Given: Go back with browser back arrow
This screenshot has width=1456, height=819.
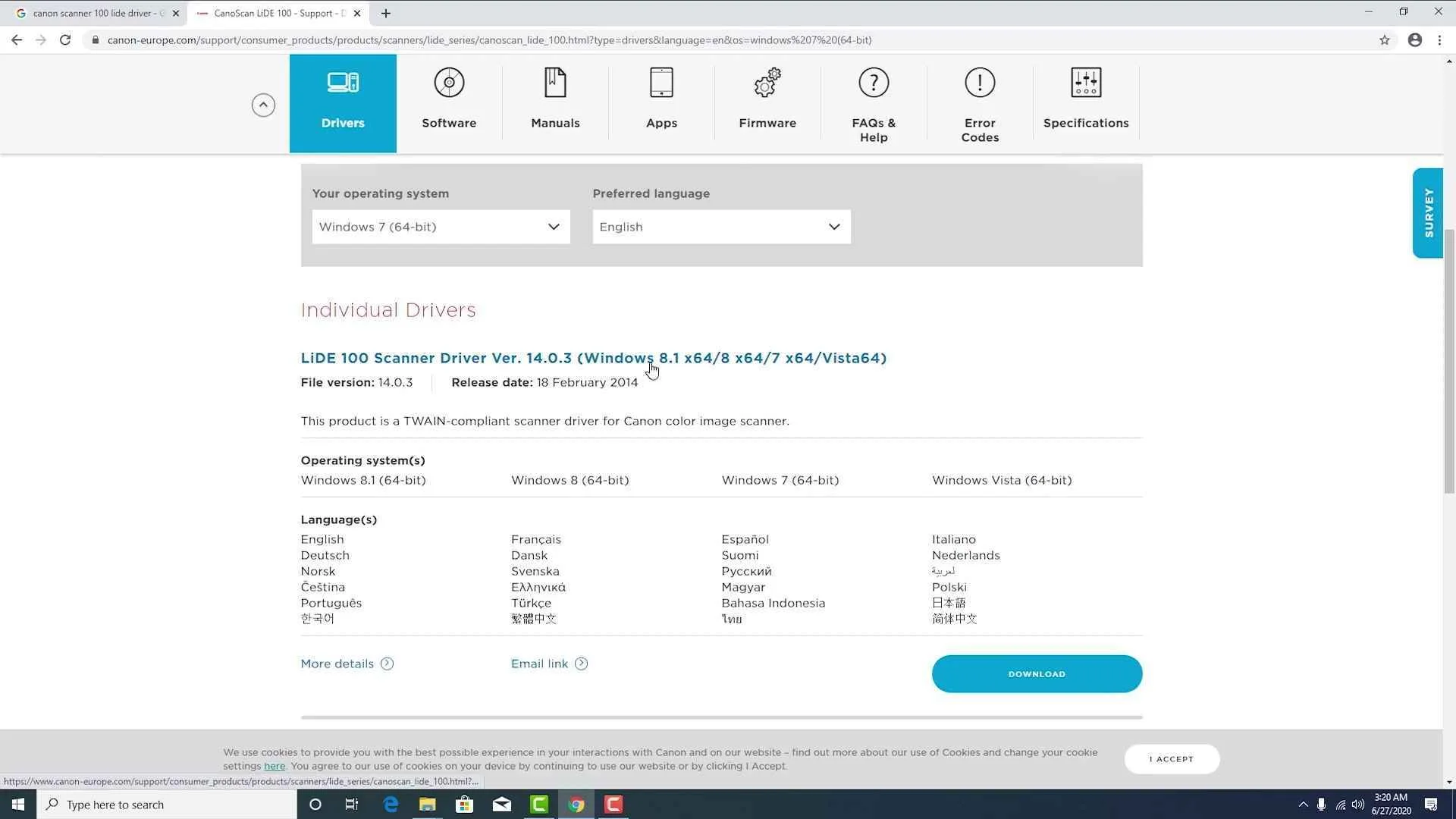Looking at the screenshot, I should 17,40.
